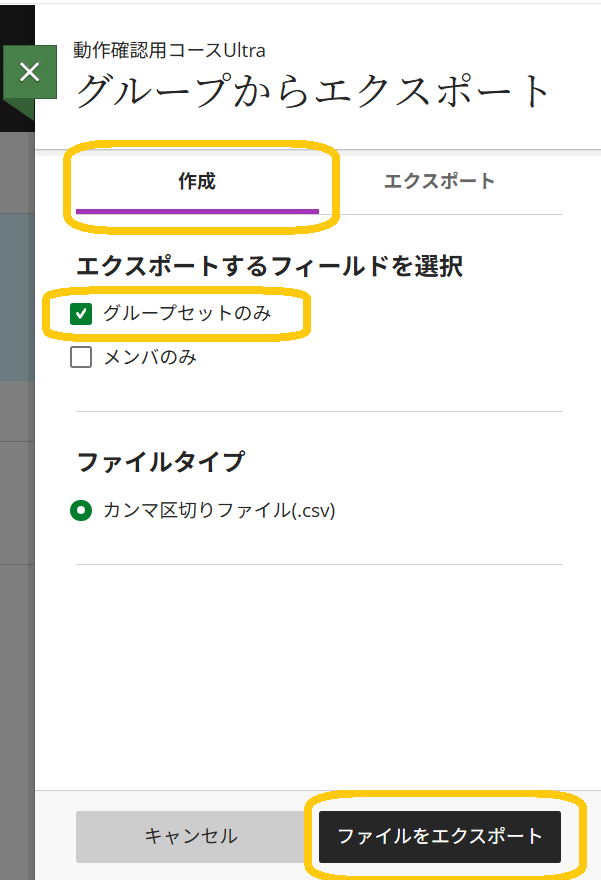Screen dimensions: 601x880
Task: Click the グループからエクスポート panel title
Action: pos(313,91)
